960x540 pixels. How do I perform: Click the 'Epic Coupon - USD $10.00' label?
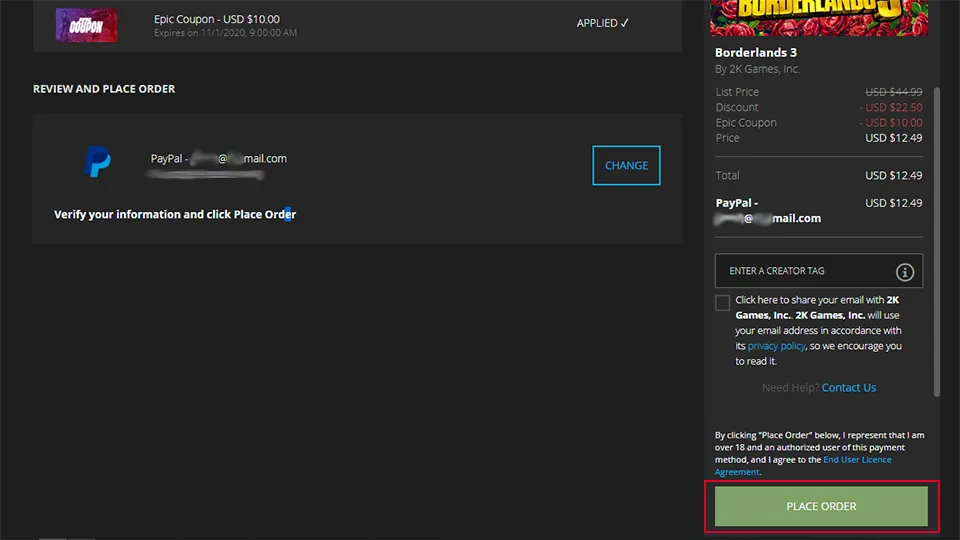click(217, 19)
